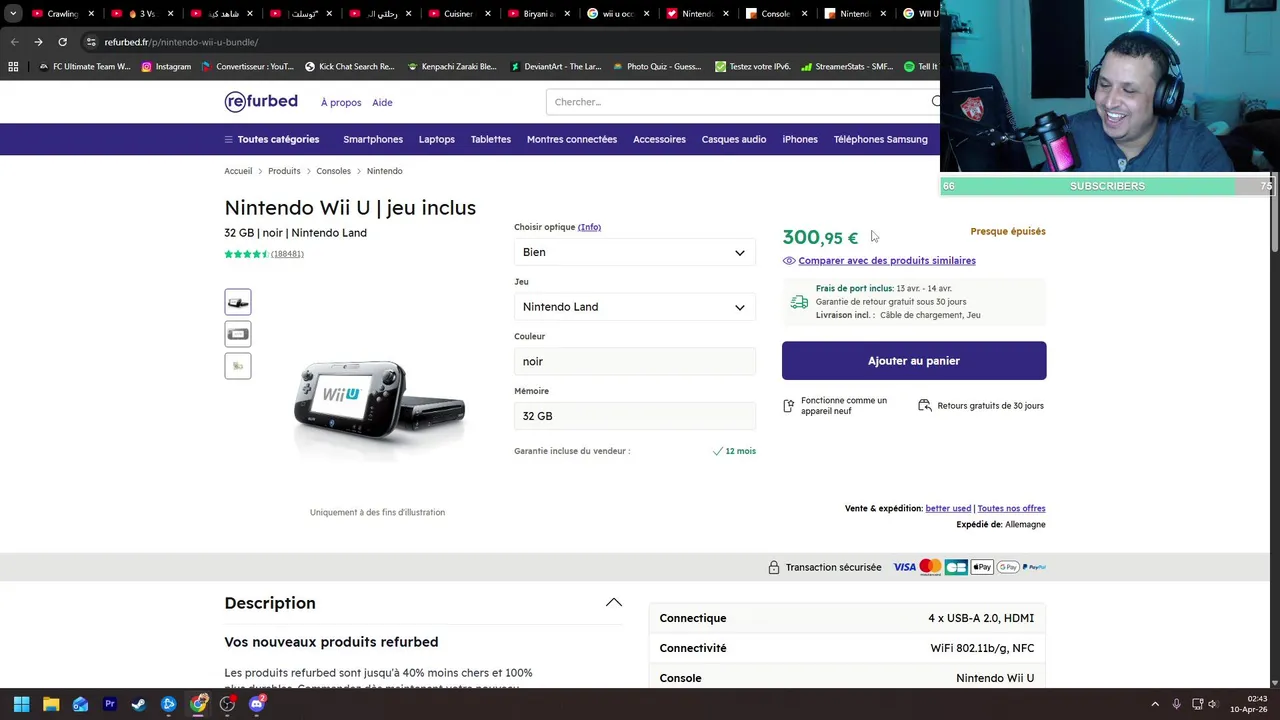Viewport: 1280px width, 720px height.
Task: Go to Nintendo breadcrumb
Action: pyautogui.click(x=384, y=171)
